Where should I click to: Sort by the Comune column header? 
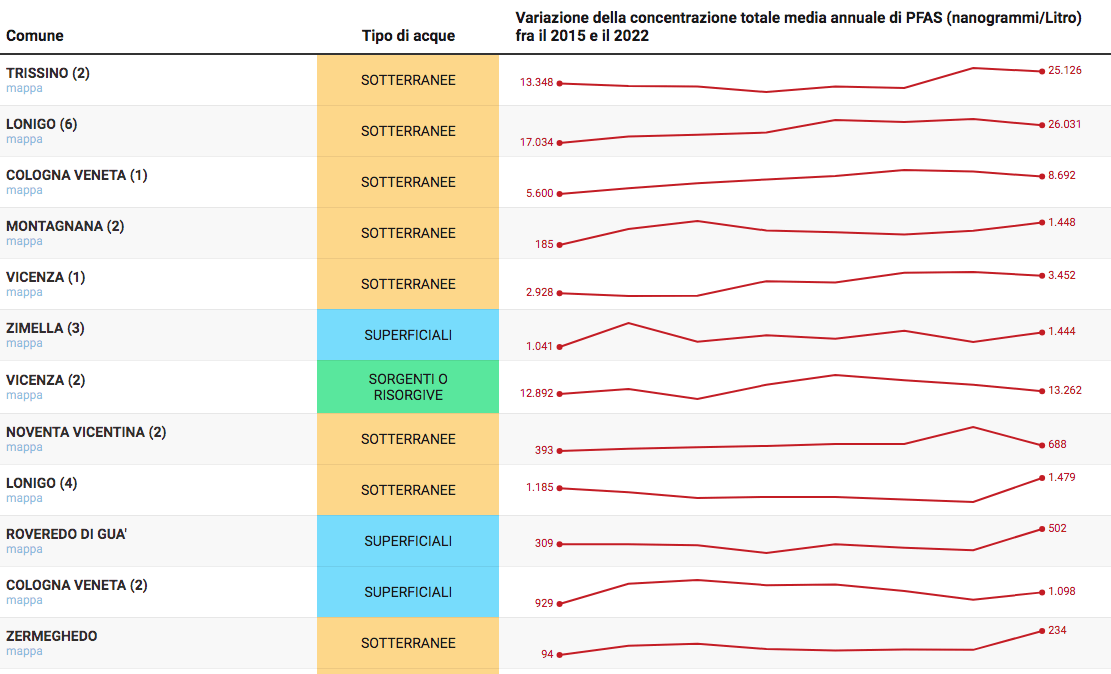[x=35, y=36]
